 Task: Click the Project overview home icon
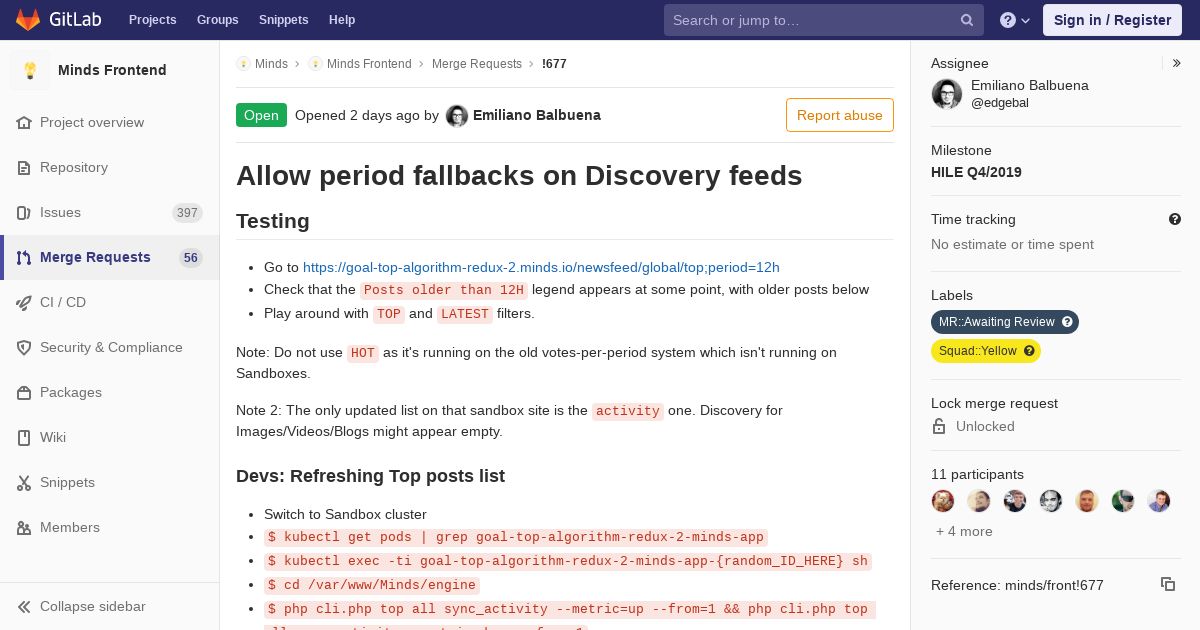coord(24,122)
